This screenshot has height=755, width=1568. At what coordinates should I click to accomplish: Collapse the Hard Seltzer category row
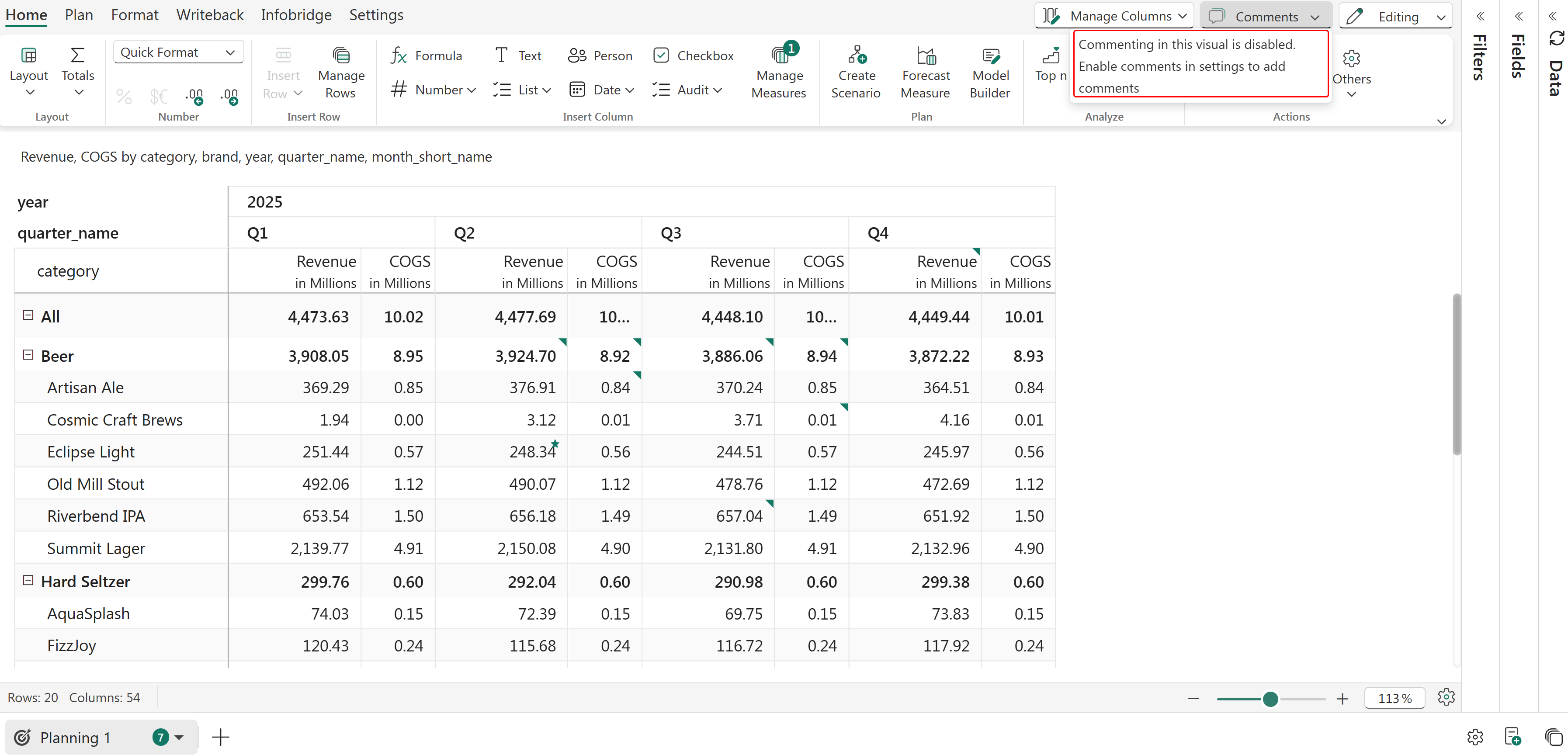tap(28, 580)
